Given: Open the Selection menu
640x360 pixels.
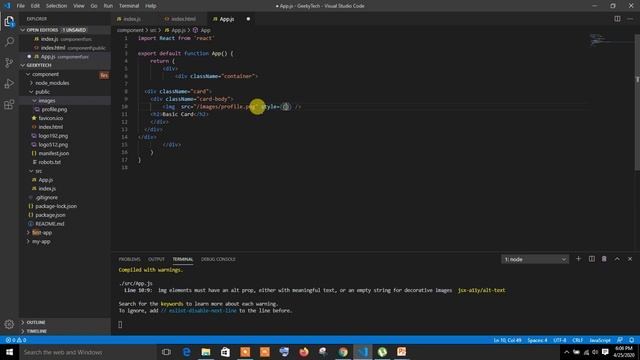Looking at the screenshot, I should tap(56, 6).
